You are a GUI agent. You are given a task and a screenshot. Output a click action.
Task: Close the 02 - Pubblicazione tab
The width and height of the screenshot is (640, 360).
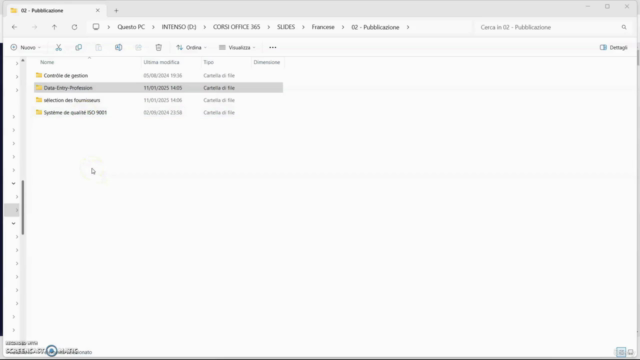click(98, 11)
